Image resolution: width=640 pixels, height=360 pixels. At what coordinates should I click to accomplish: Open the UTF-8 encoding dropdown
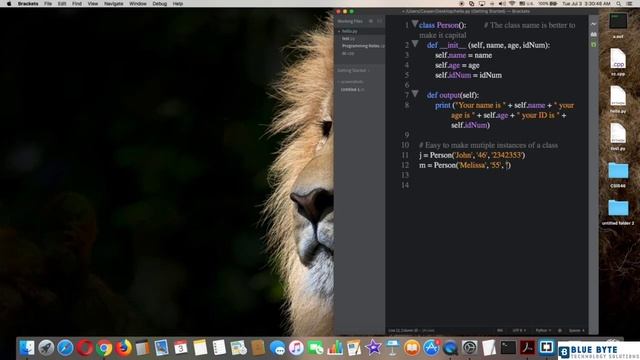tap(519, 331)
